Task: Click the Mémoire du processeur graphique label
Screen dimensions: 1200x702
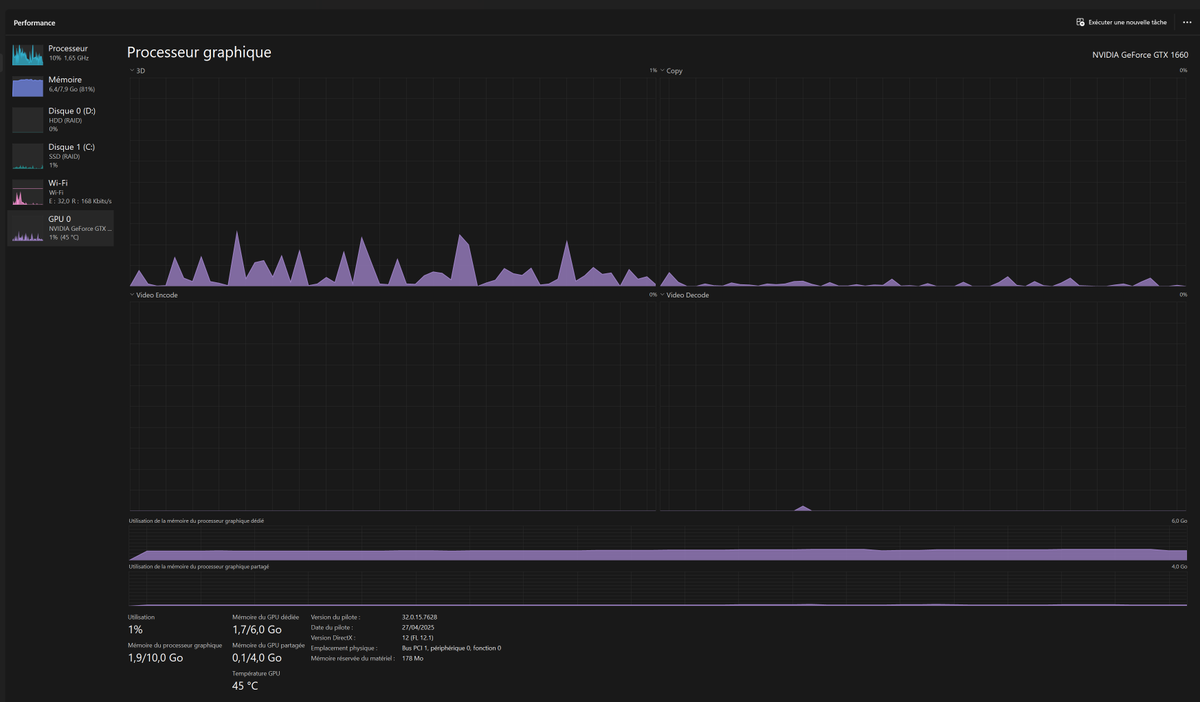Action: coord(175,645)
